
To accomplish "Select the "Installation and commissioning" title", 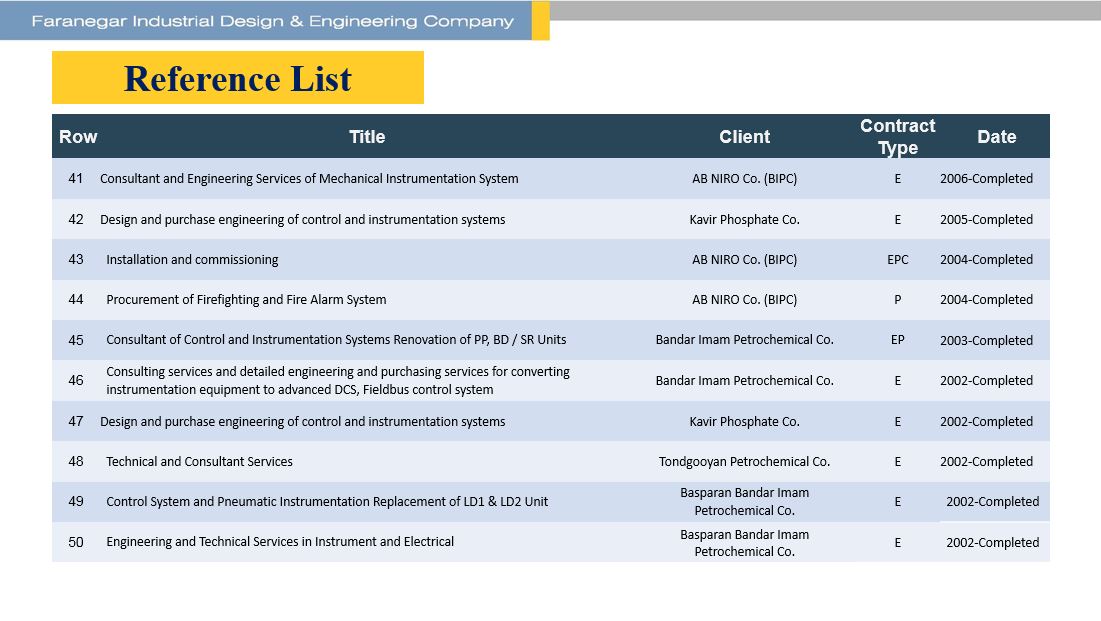I will click(192, 259).
